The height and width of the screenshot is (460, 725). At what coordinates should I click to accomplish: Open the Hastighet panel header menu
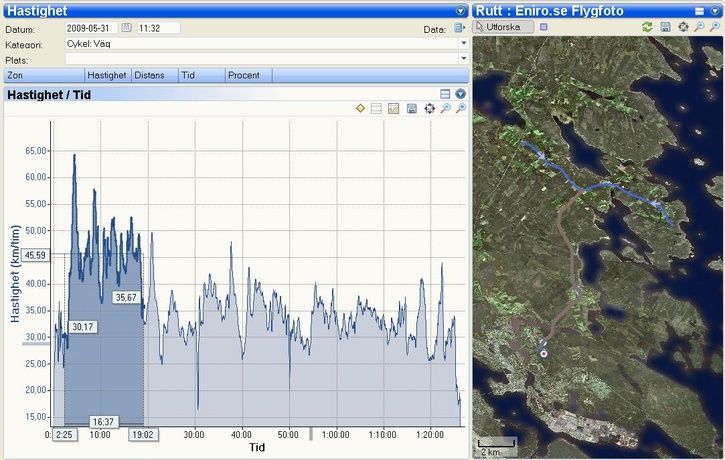(460, 10)
